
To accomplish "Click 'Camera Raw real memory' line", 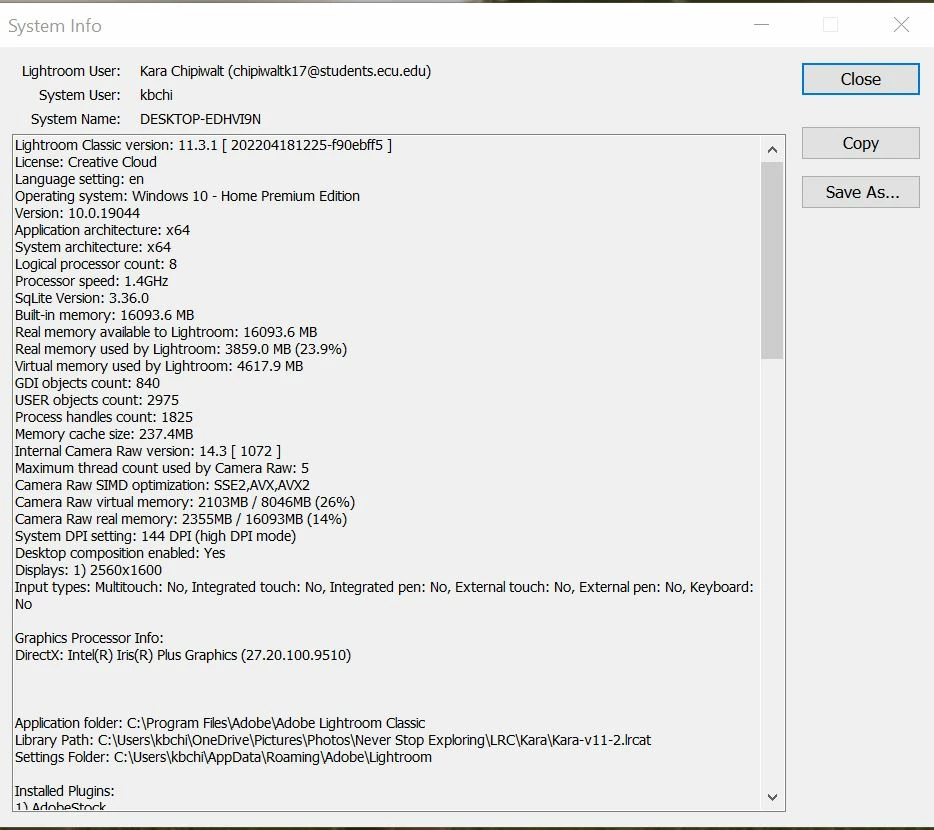I will pos(181,519).
